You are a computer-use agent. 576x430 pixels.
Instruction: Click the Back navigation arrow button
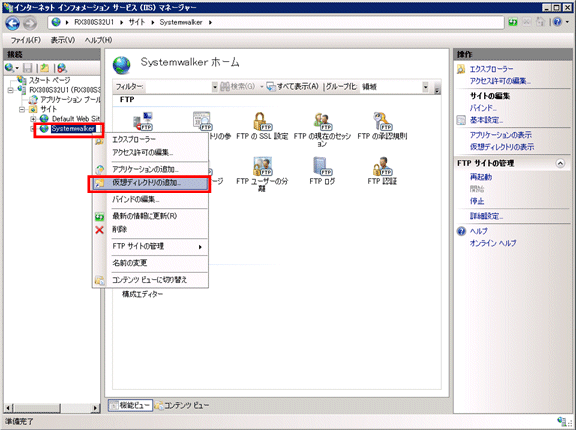[12, 24]
